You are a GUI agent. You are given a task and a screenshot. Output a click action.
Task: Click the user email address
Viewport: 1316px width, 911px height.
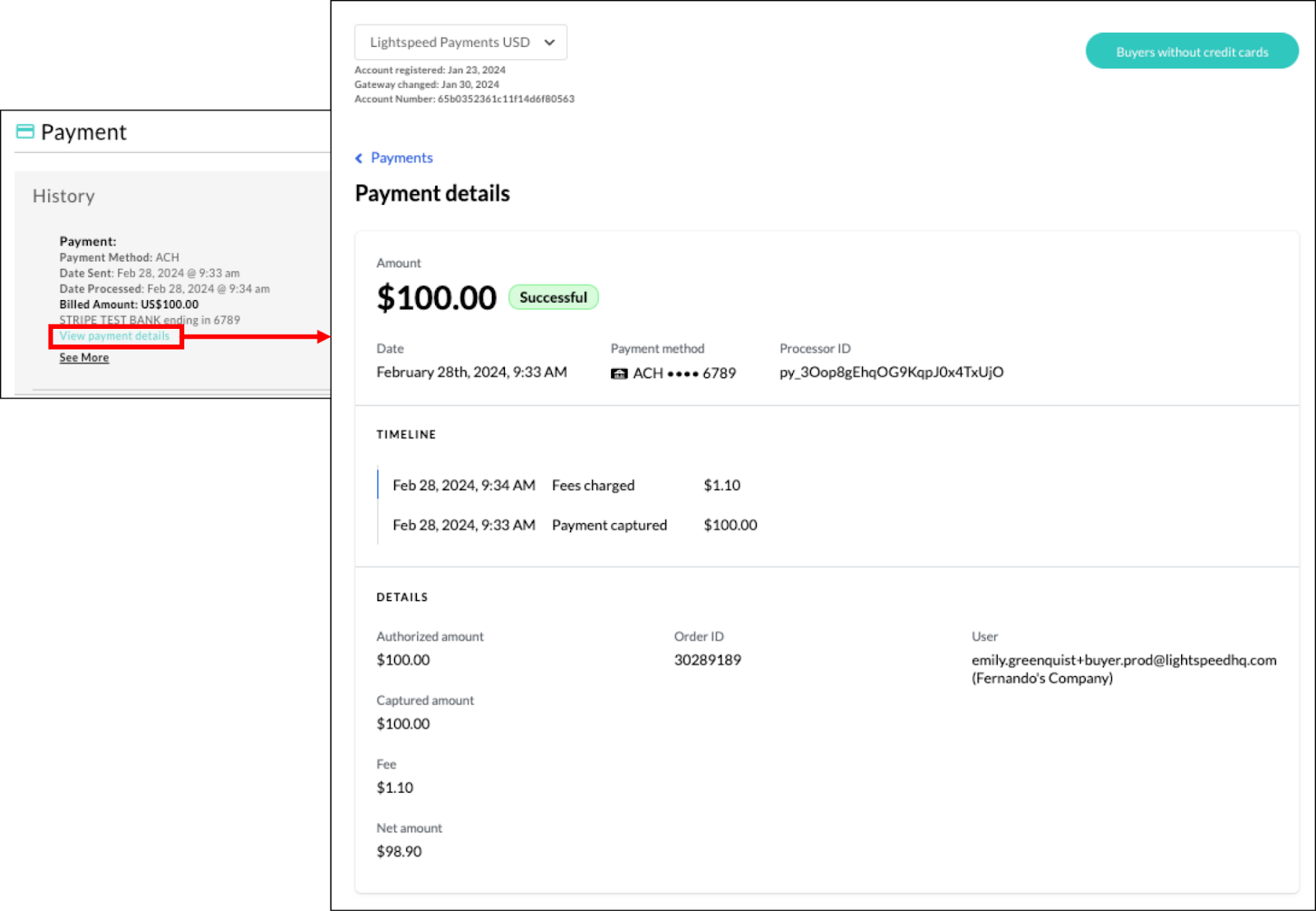1124,660
